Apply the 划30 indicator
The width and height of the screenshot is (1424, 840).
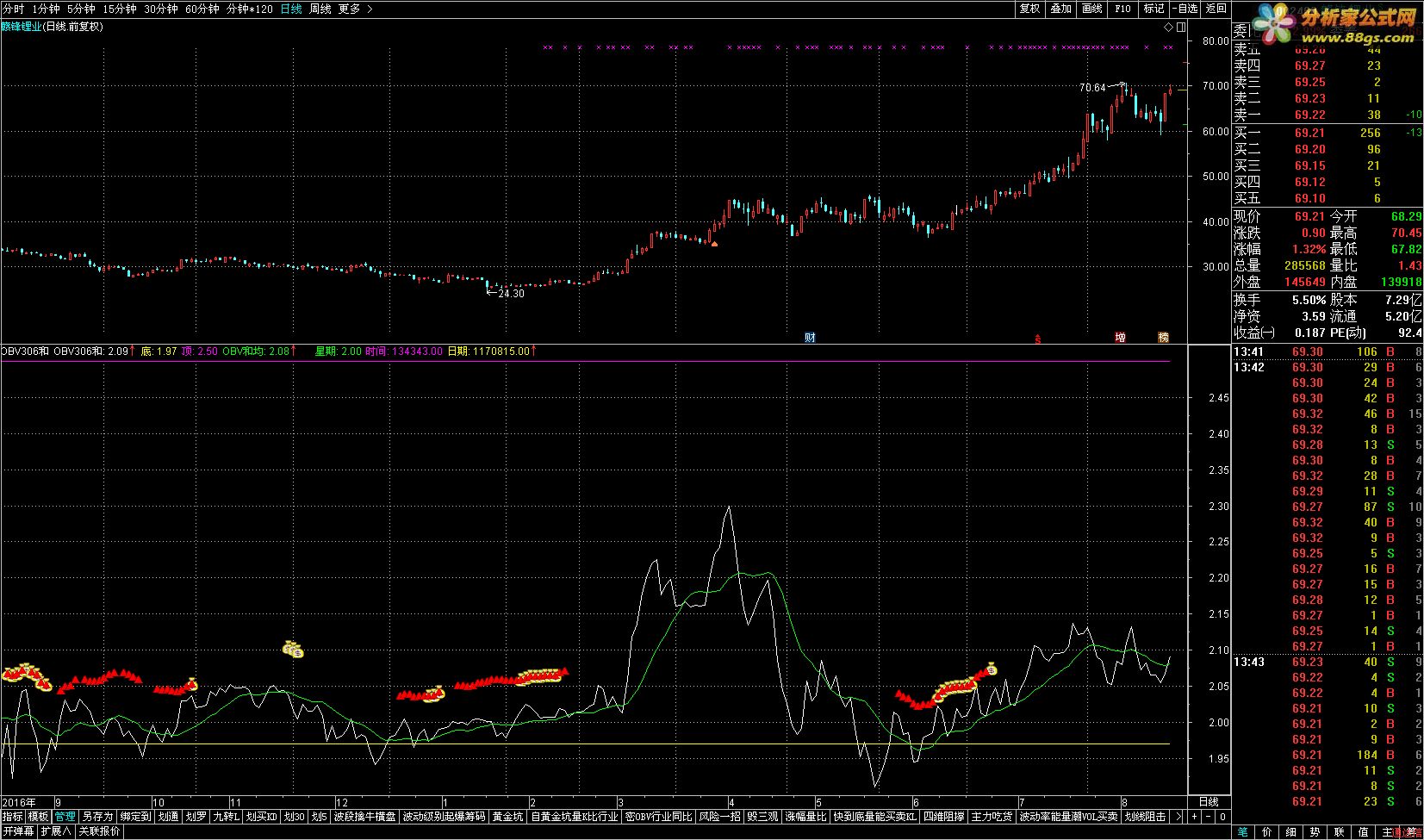(295, 817)
